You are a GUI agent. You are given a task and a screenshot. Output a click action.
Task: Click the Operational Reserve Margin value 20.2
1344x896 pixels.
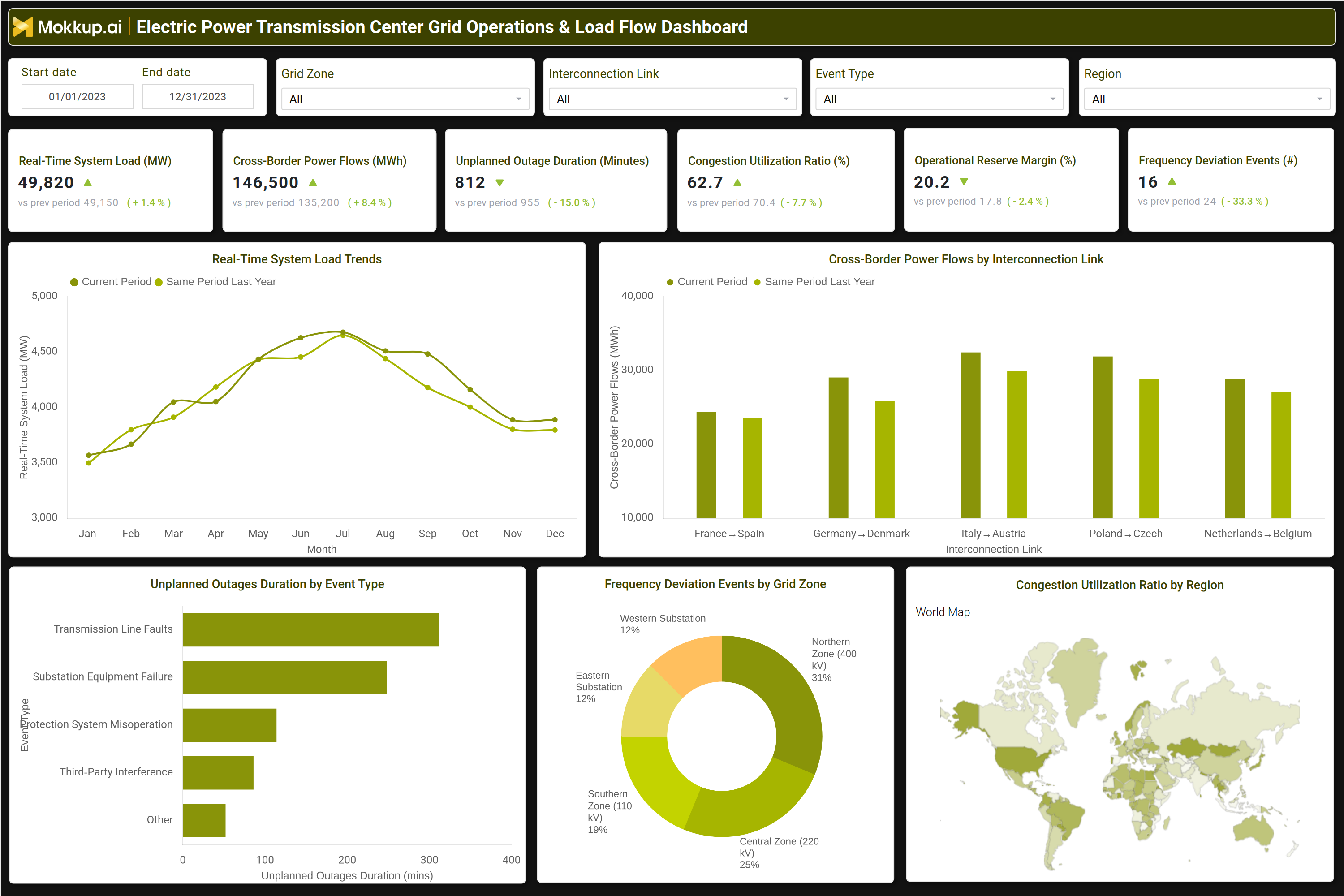pos(931,182)
